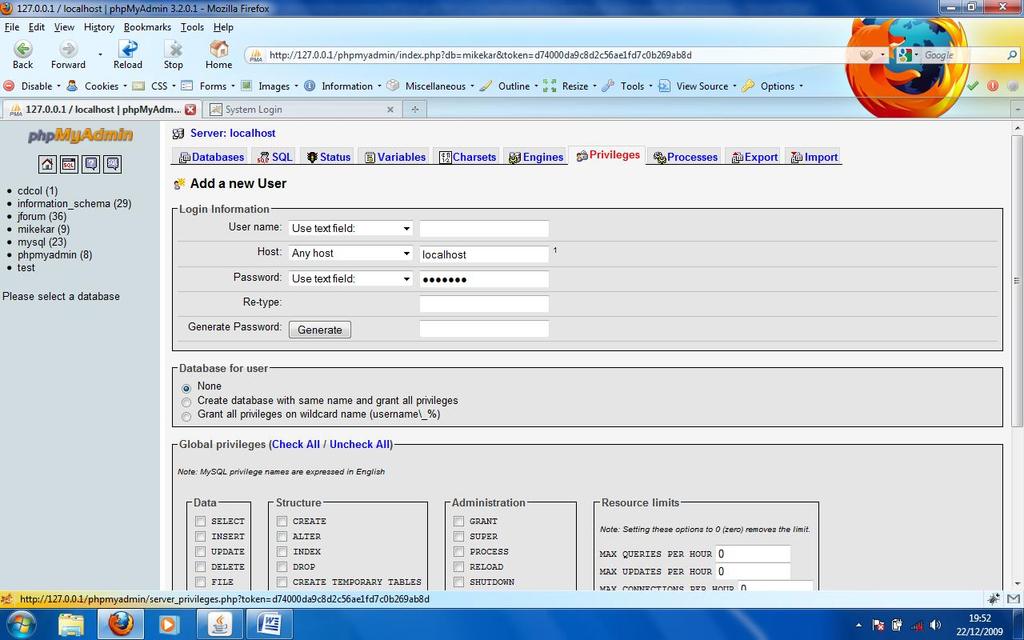This screenshot has width=1024, height=640.
Task: Tick the SUPER privilege checkbox
Action: (x=458, y=536)
